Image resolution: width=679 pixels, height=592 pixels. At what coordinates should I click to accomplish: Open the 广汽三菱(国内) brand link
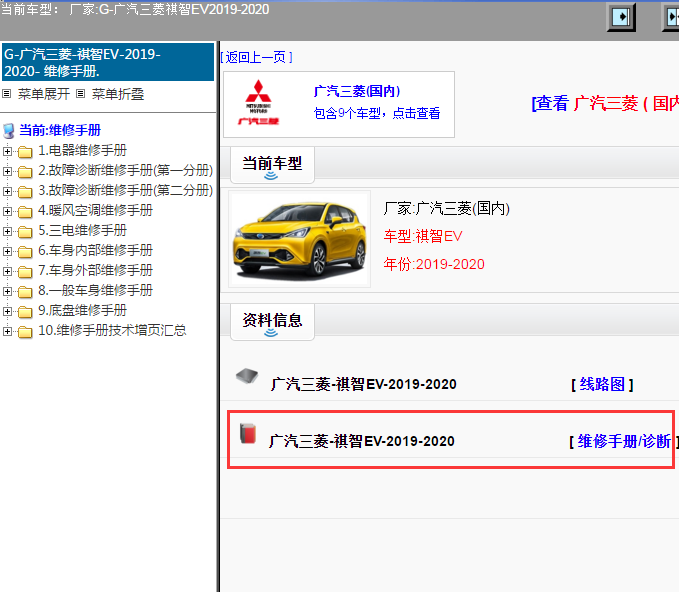pos(357,91)
